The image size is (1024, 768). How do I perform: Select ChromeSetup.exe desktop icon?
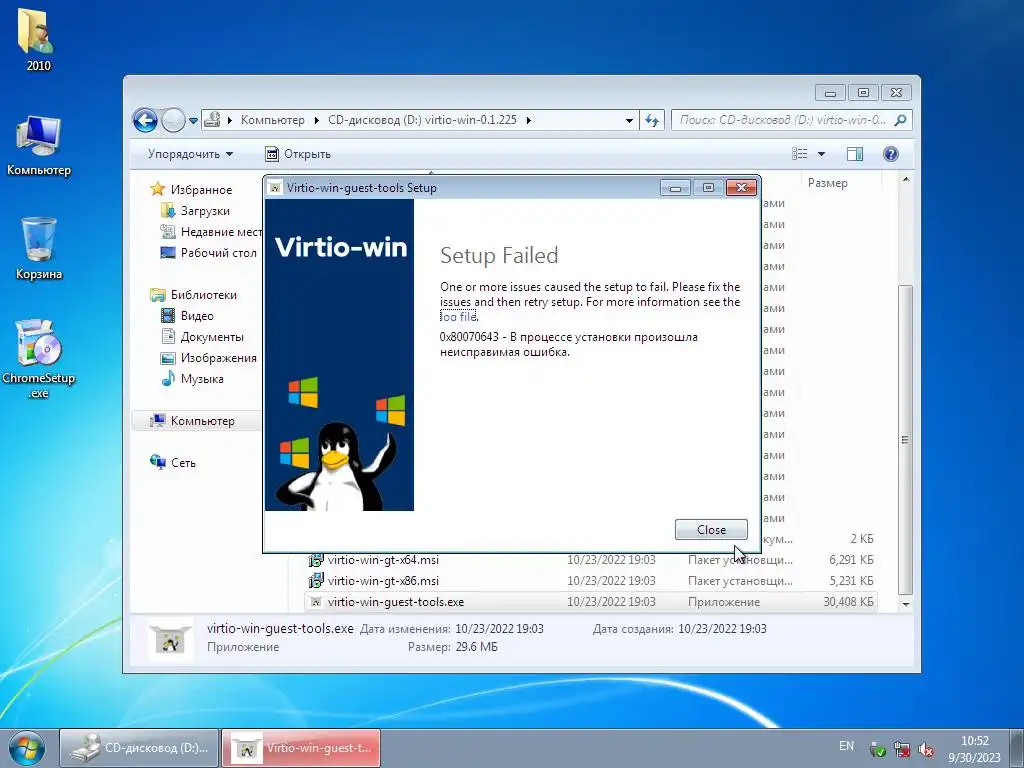pos(39,359)
